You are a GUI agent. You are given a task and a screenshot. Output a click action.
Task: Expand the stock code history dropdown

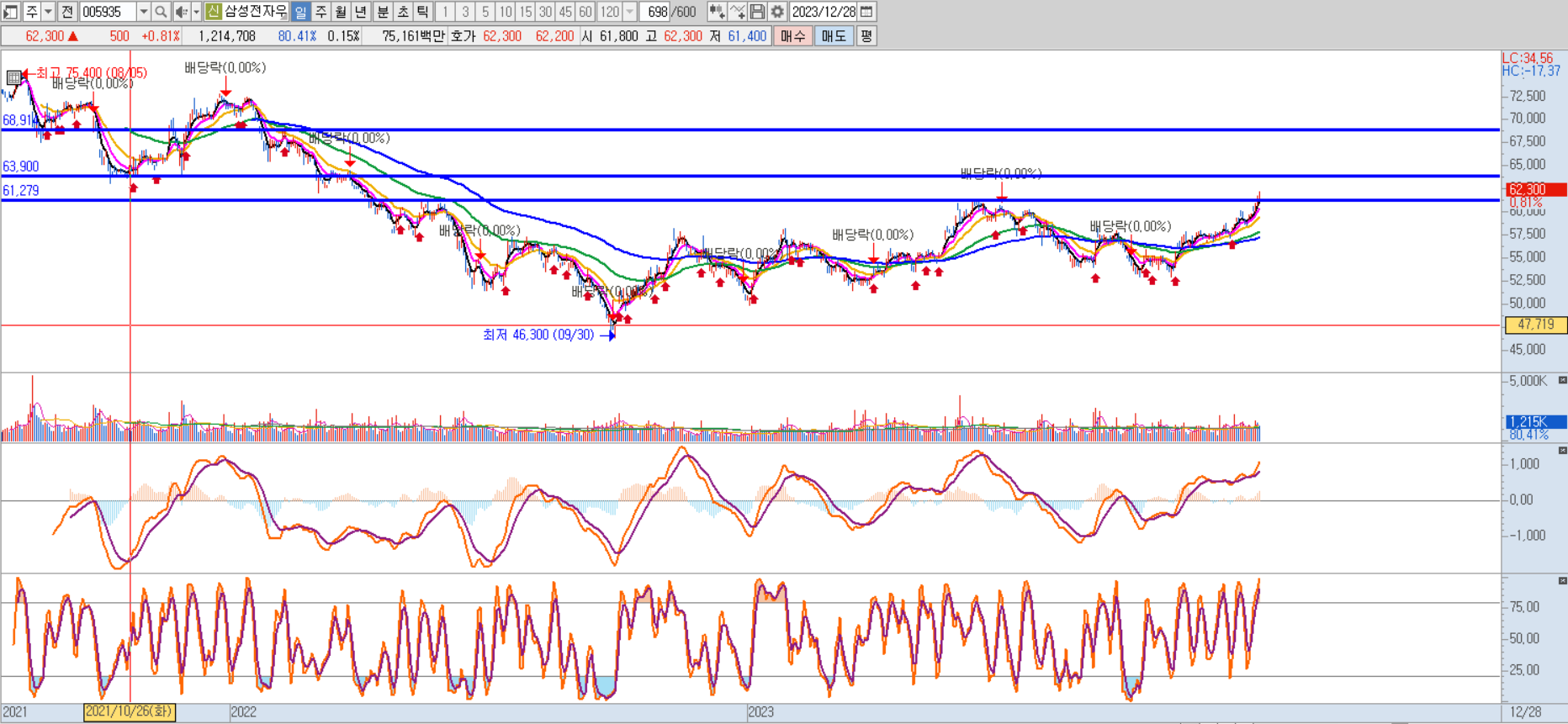(x=144, y=12)
